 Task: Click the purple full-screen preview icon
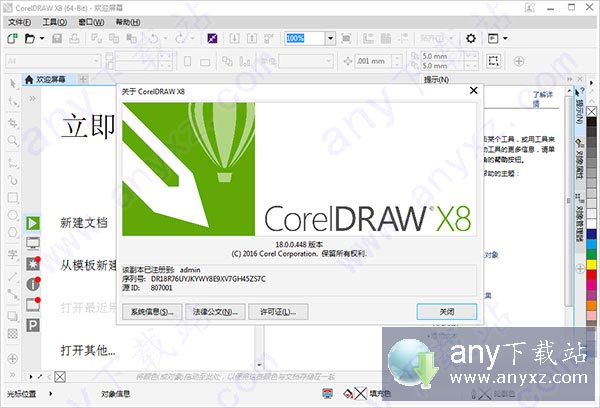(212, 38)
